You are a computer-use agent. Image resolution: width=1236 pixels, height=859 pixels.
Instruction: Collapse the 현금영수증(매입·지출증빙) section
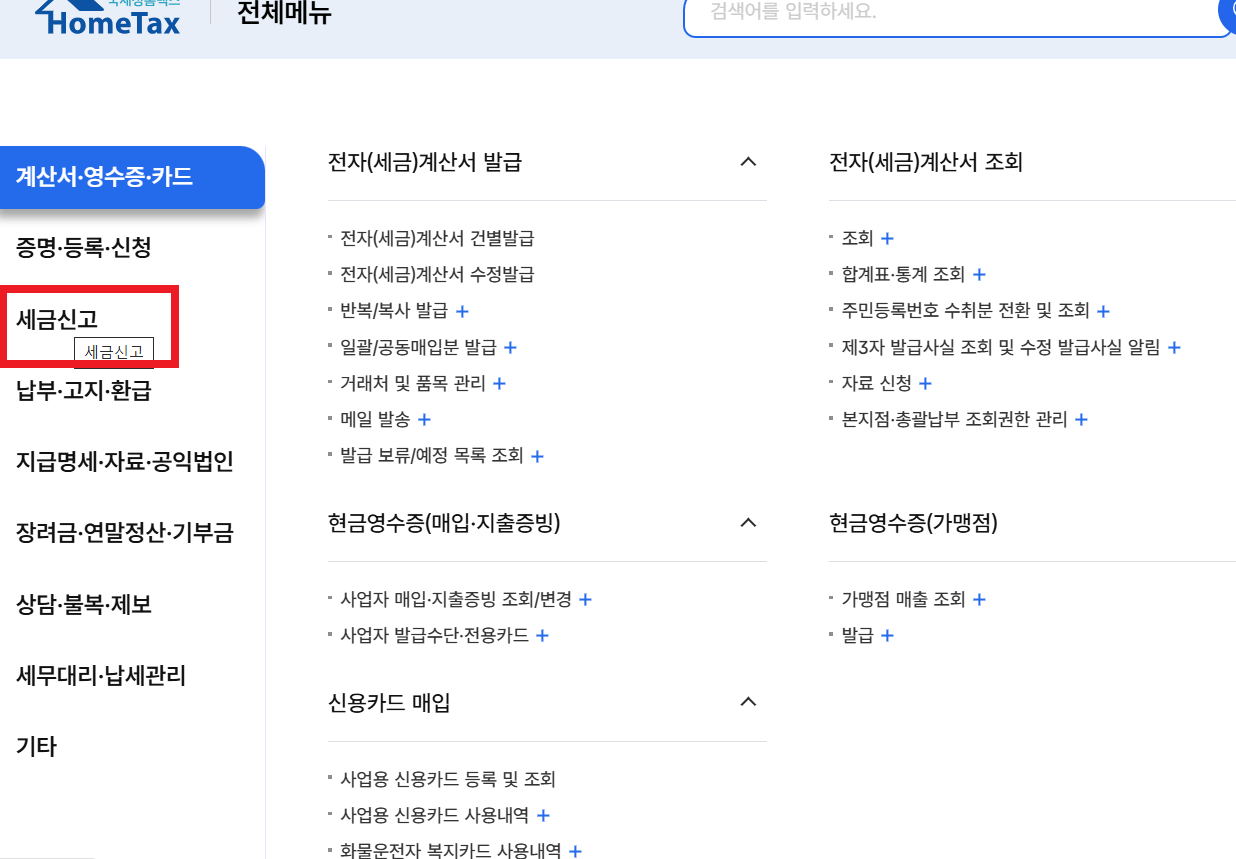point(748,522)
